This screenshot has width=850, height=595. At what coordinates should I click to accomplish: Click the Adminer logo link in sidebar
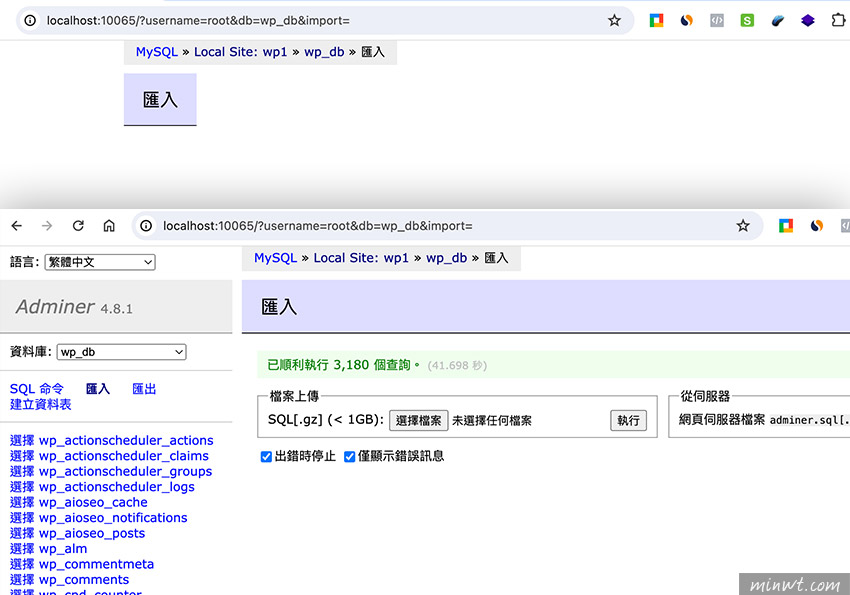(x=55, y=307)
